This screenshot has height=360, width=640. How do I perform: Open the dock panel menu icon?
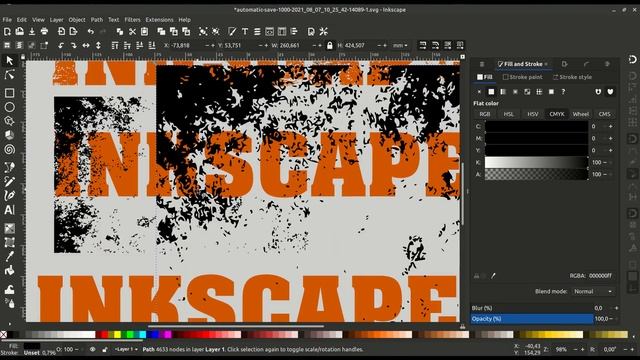[482, 64]
